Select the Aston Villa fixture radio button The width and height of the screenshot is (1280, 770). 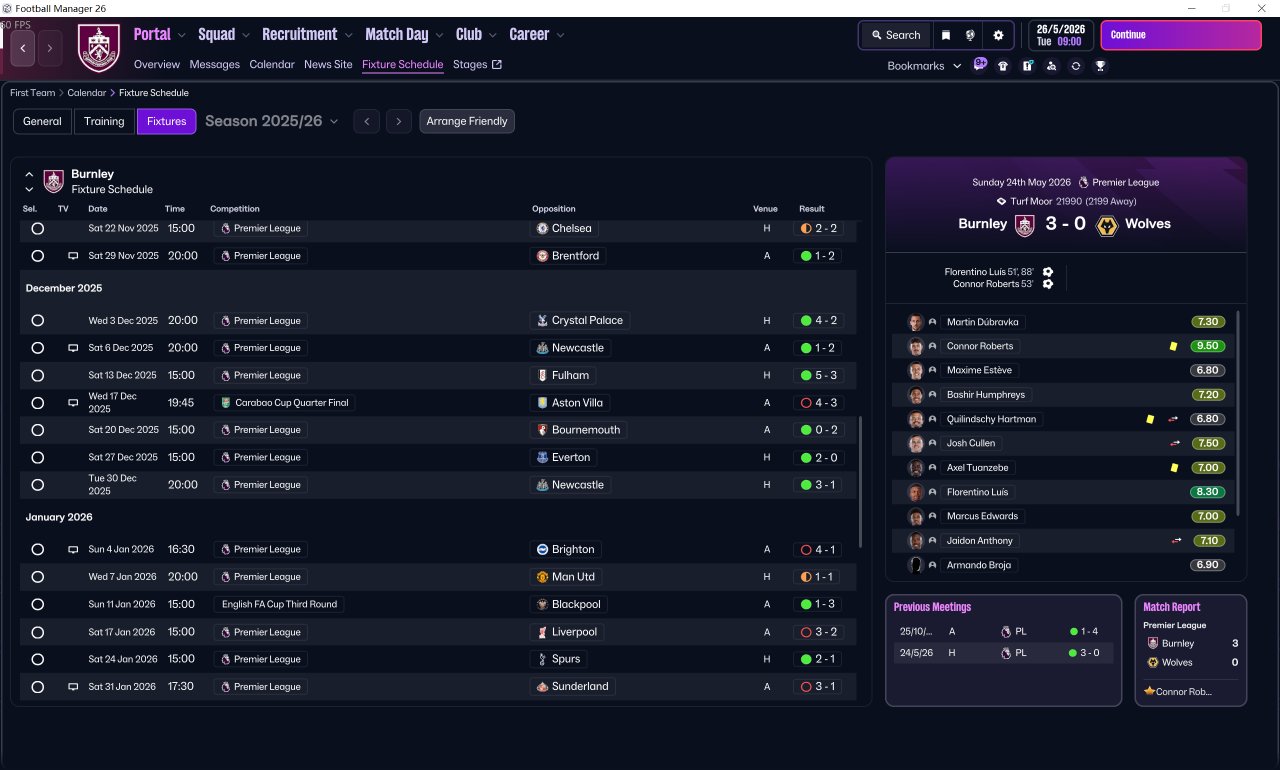tap(38, 403)
